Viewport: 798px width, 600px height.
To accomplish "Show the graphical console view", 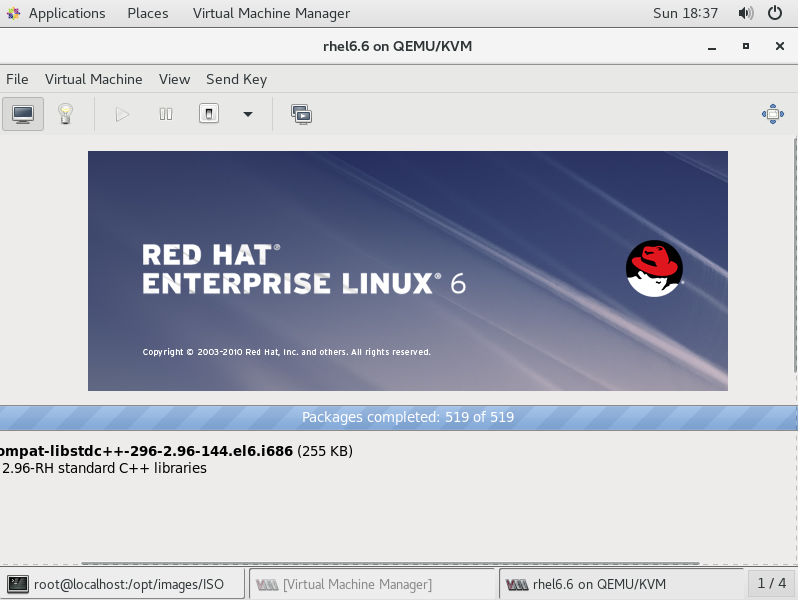I will click(23, 114).
